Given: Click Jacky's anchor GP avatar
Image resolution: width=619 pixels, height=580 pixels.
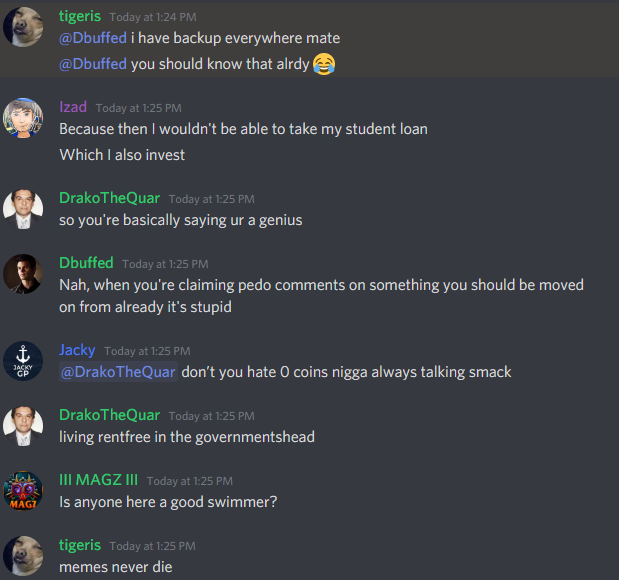Looking at the screenshot, I should pyautogui.click(x=23, y=361).
